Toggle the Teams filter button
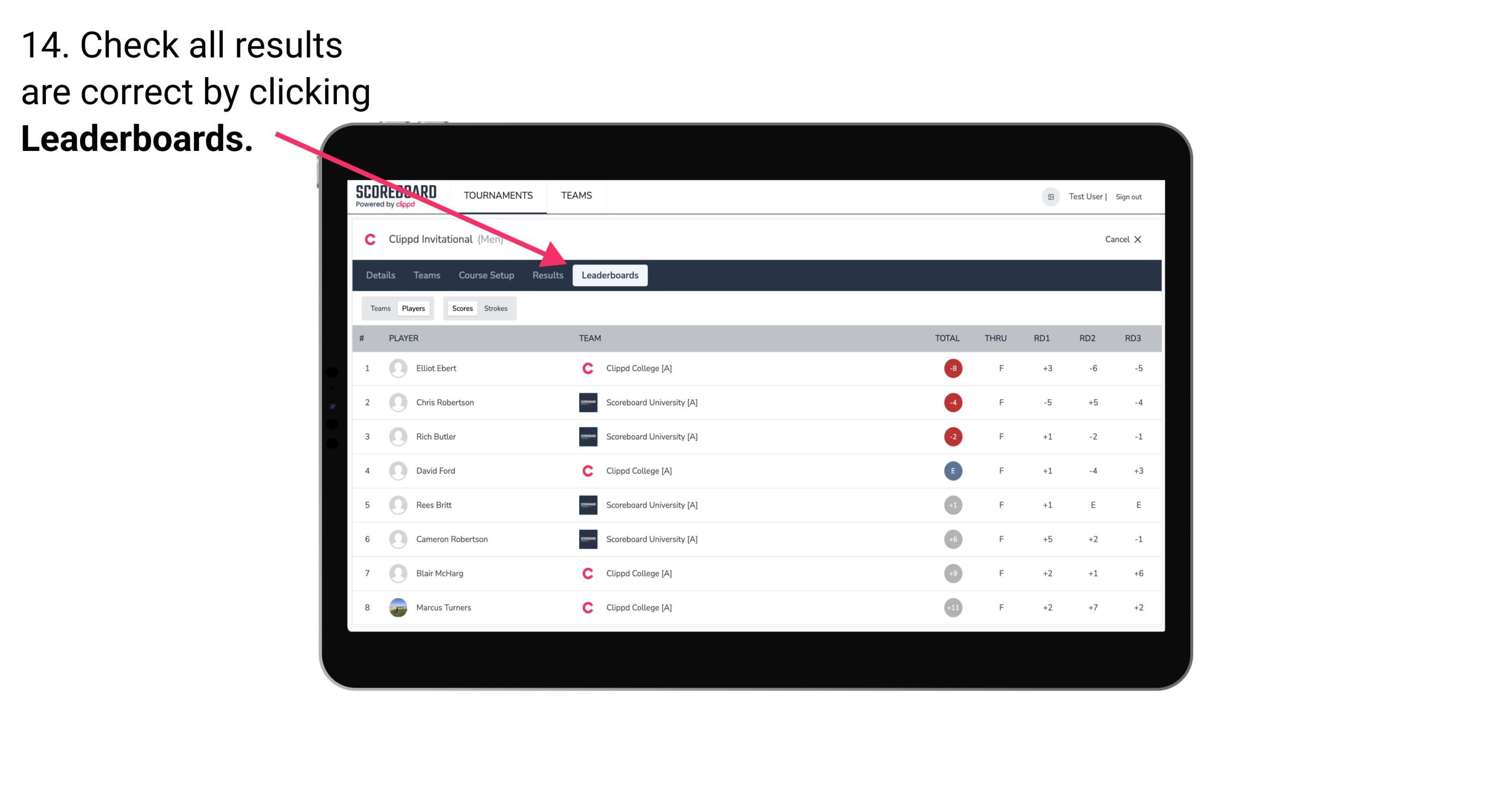Image resolution: width=1510 pixels, height=812 pixels. (x=379, y=308)
